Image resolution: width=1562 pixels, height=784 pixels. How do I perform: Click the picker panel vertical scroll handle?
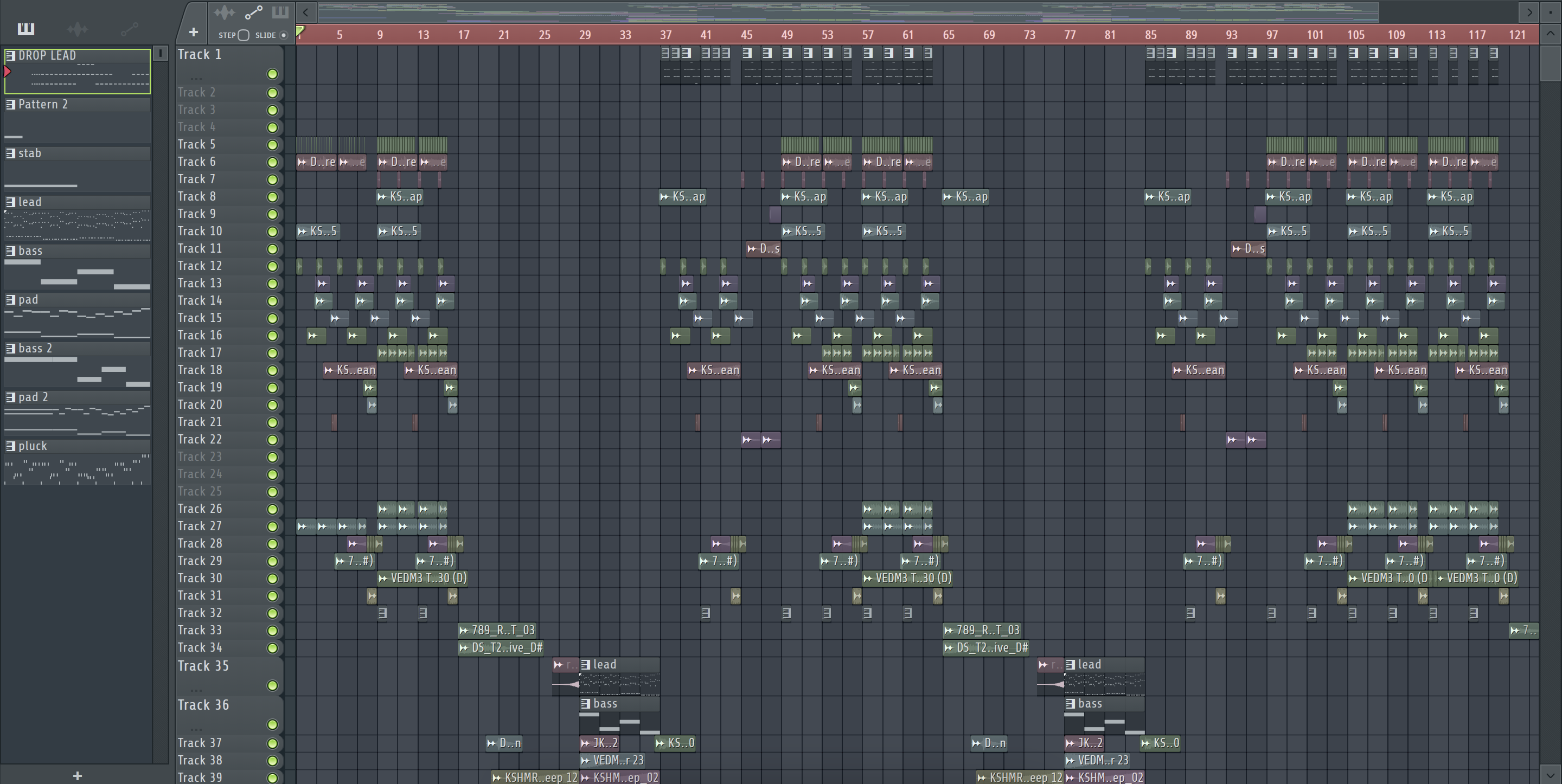point(160,53)
